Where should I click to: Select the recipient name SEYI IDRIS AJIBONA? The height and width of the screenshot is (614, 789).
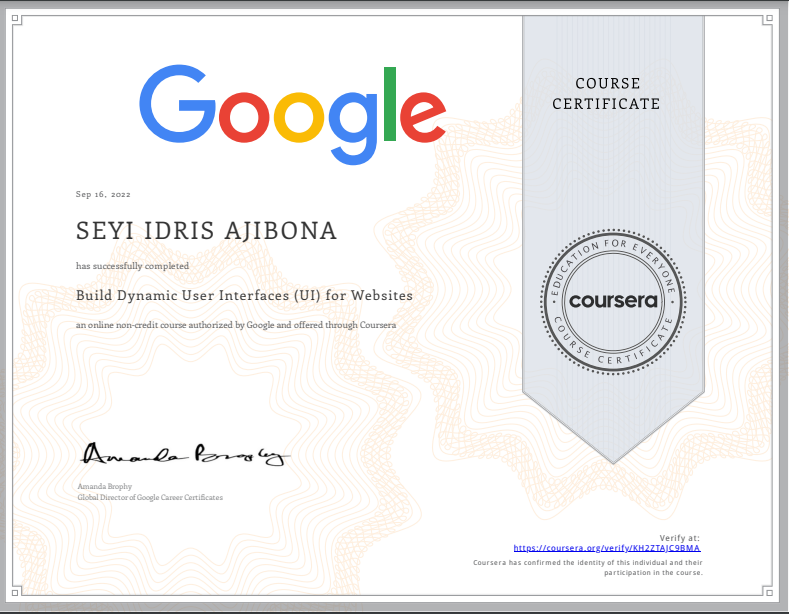coord(207,231)
